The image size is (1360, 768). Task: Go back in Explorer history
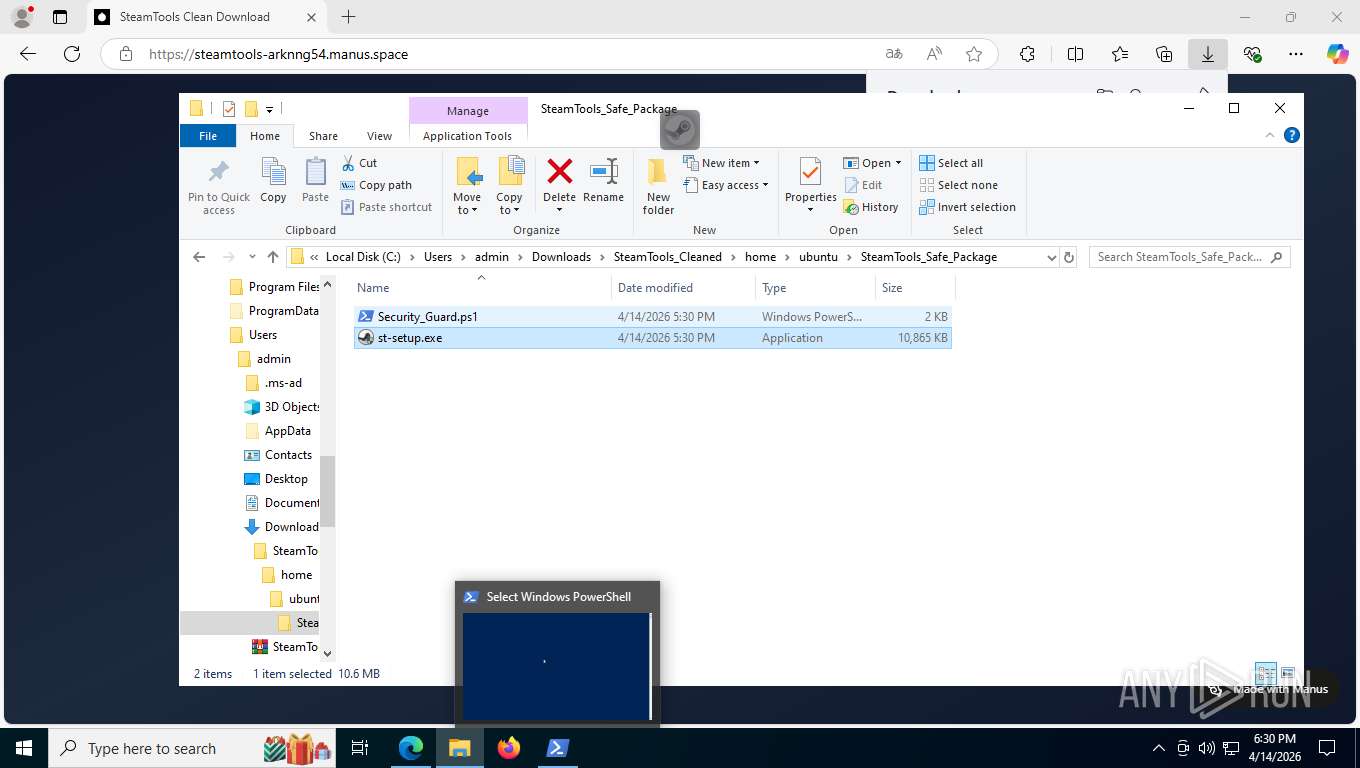click(199, 257)
